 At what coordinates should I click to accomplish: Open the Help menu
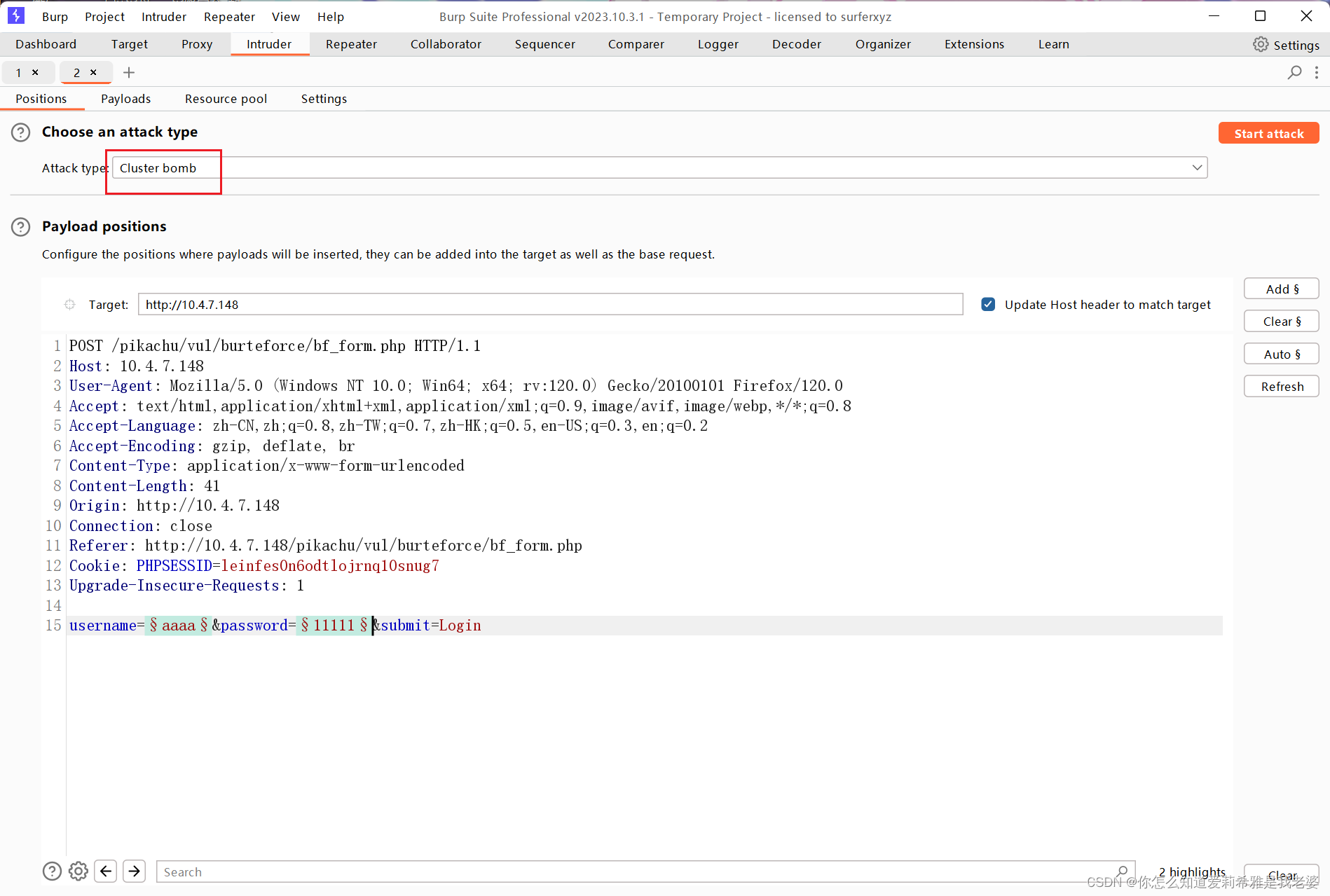click(331, 16)
